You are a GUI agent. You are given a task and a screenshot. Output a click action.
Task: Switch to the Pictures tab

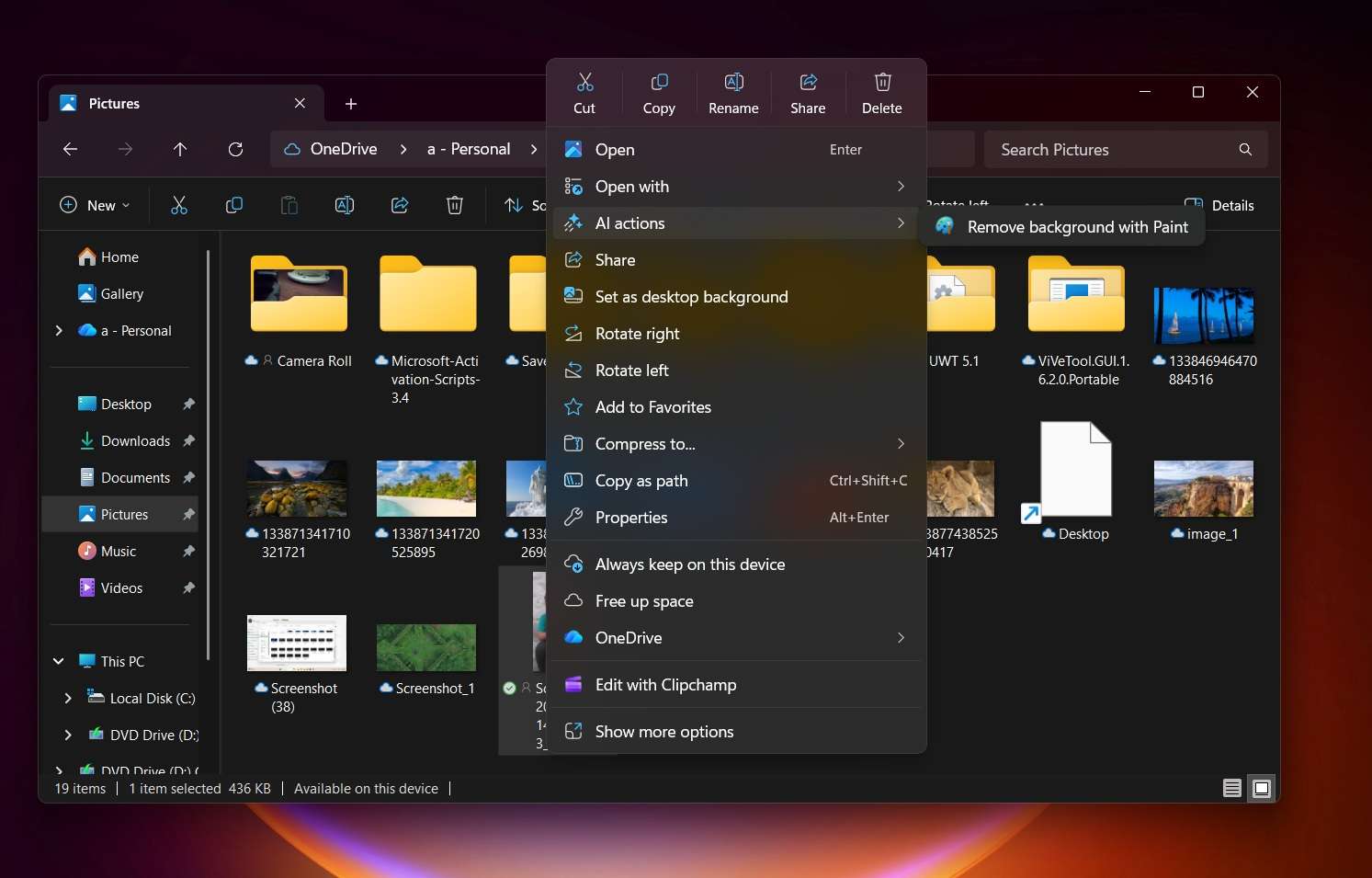tap(117, 103)
